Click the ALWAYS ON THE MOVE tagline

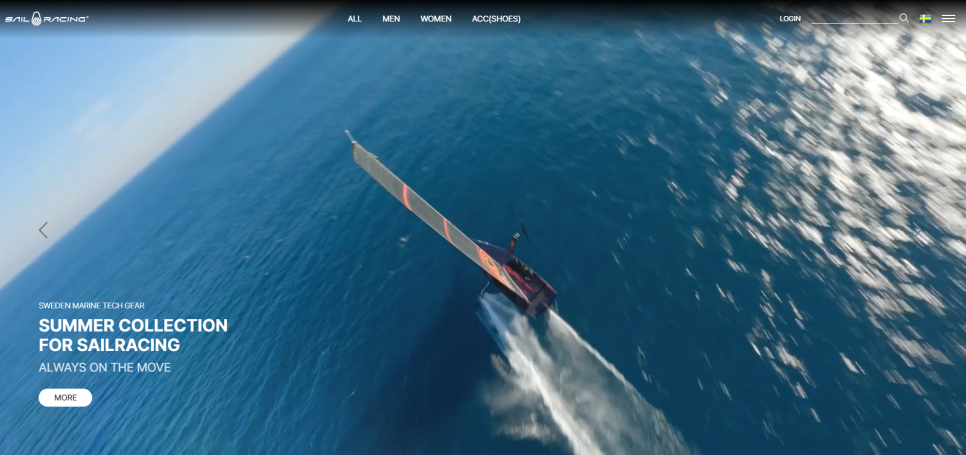[x=105, y=368]
